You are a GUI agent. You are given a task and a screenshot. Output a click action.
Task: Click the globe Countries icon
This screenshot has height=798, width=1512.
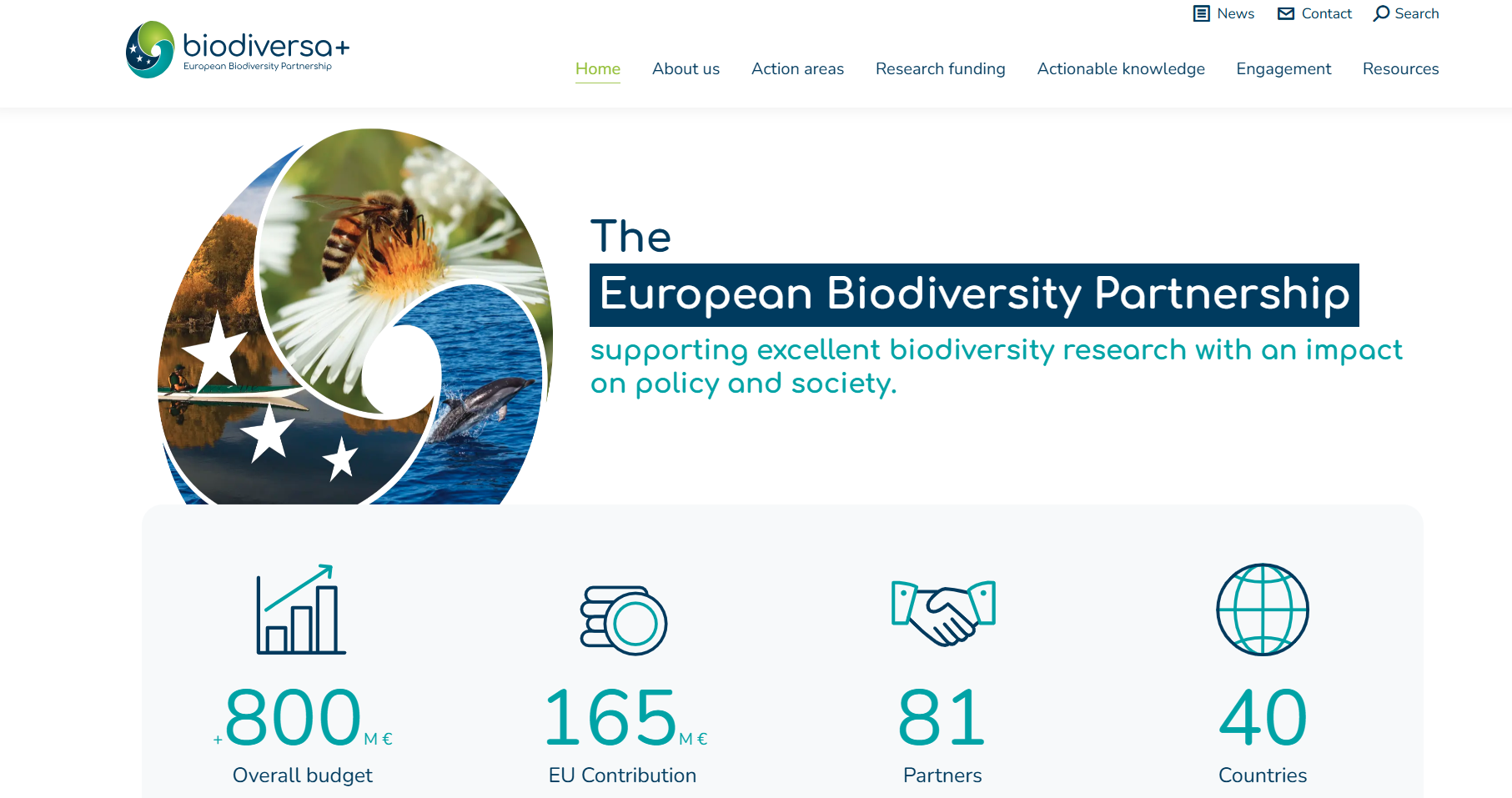pyautogui.click(x=1263, y=610)
